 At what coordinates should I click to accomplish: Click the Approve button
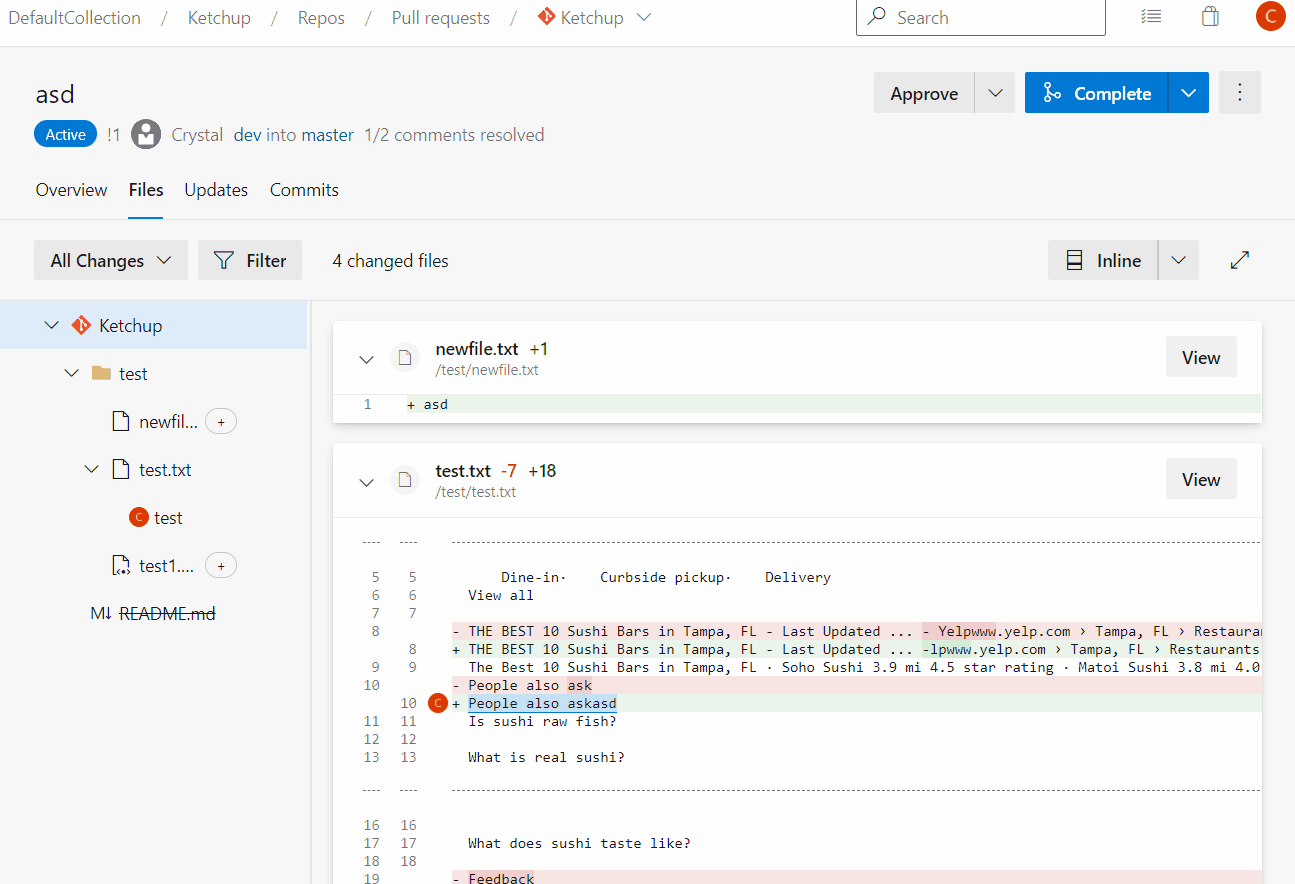[x=923, y=92]
